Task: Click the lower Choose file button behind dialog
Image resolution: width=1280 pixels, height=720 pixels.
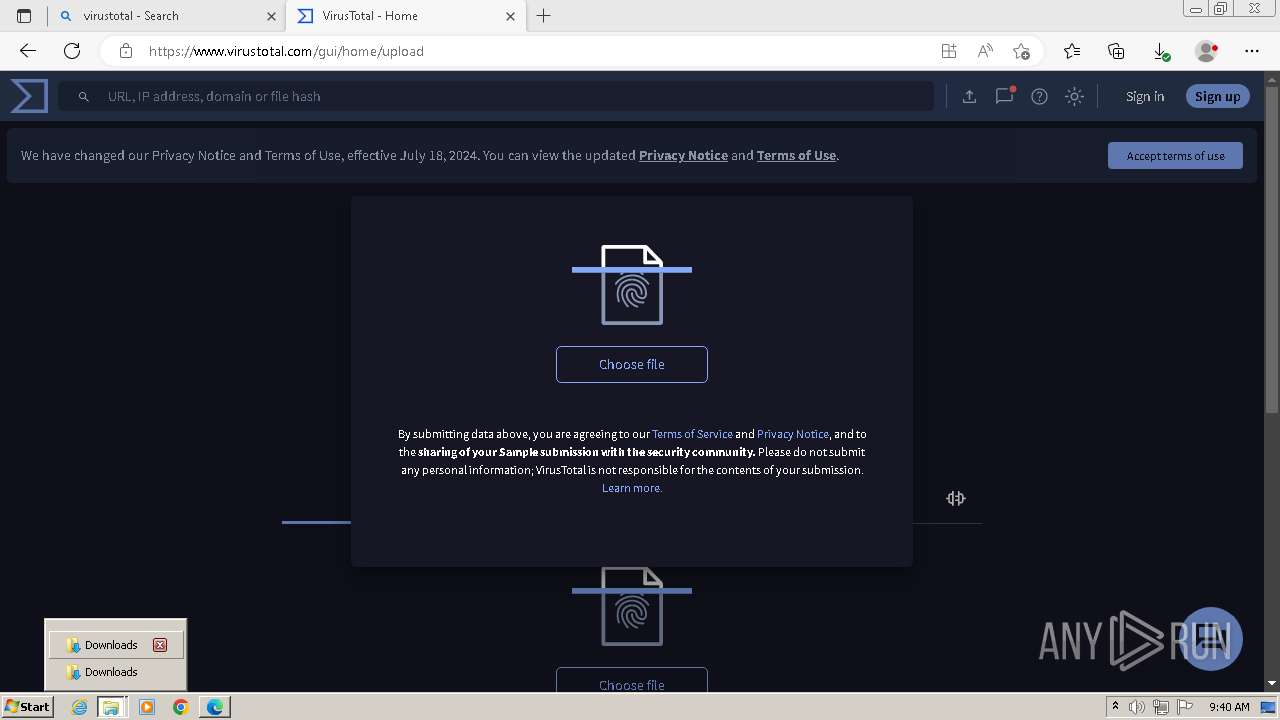Action: pyautogui.click(x=632, y=681)
